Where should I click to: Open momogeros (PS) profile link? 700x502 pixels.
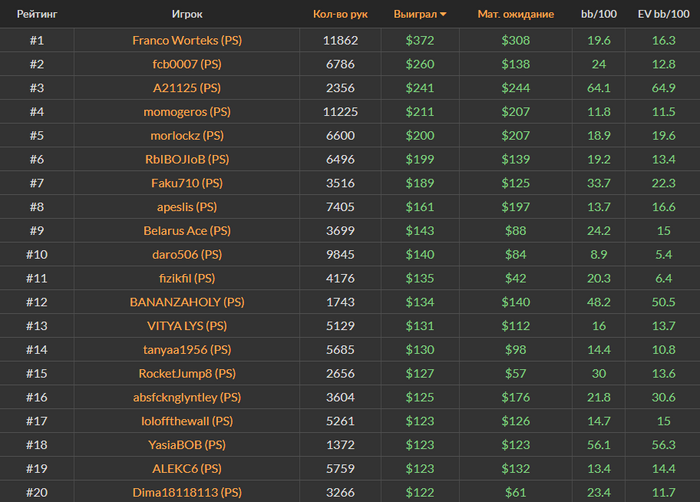(187, 112)
